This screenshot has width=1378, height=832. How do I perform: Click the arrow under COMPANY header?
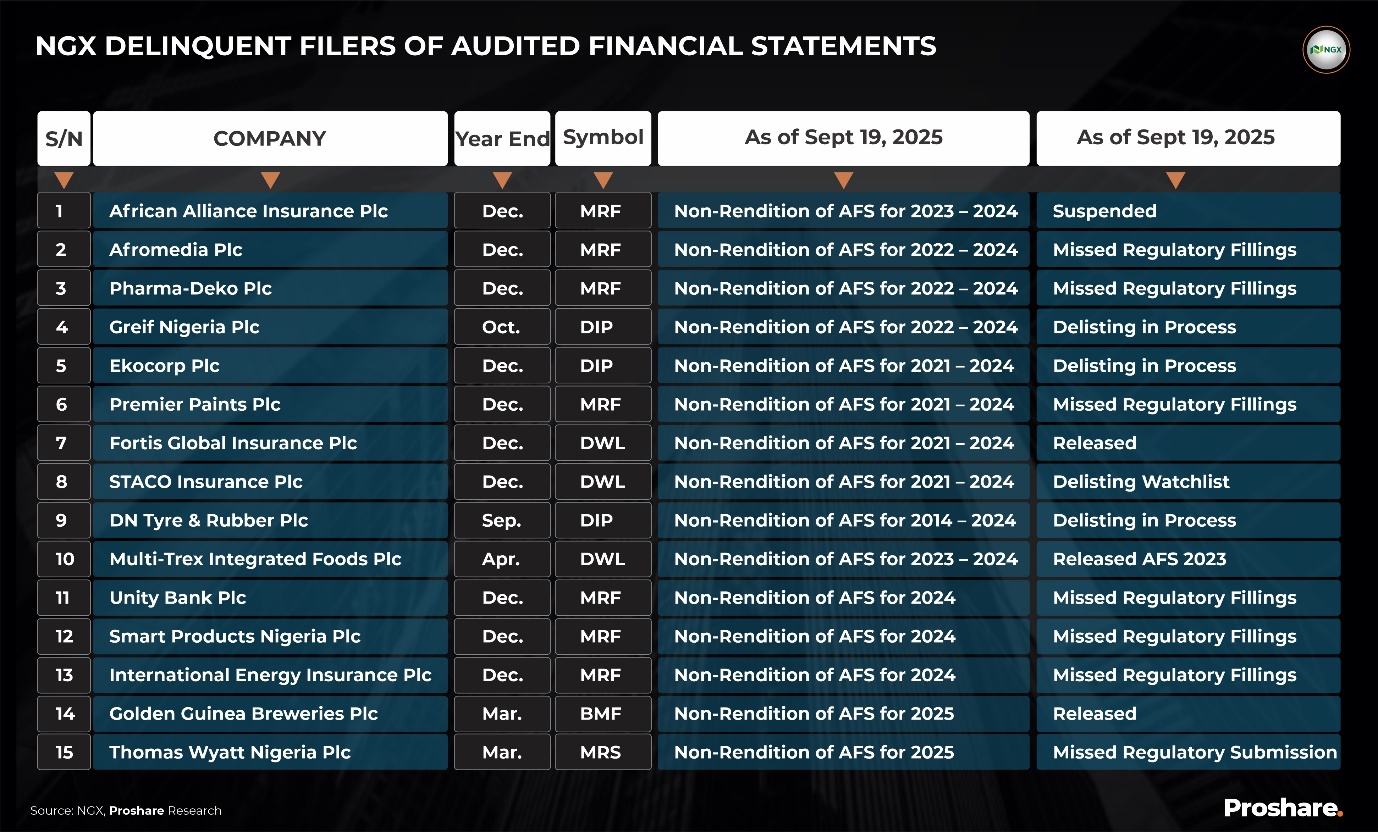(270, 181)
